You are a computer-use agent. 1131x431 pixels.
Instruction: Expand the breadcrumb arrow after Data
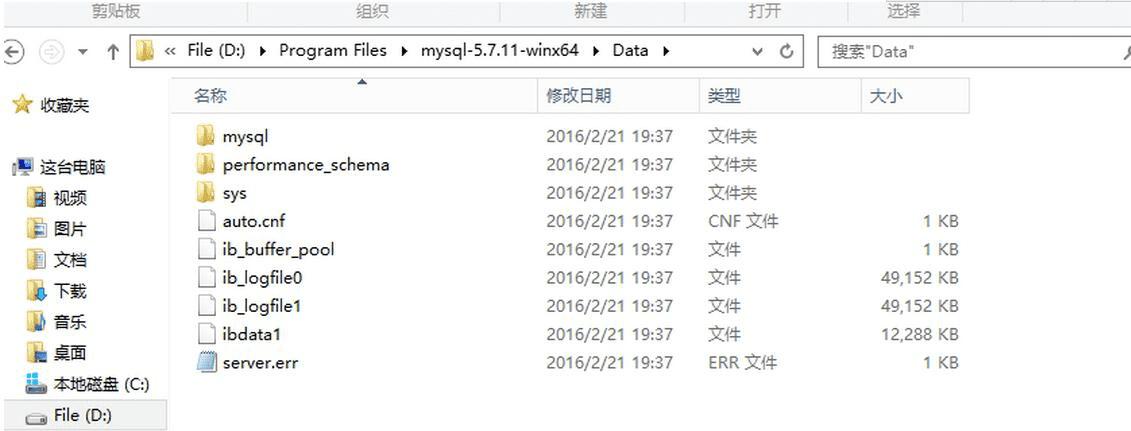click(666, 51)
